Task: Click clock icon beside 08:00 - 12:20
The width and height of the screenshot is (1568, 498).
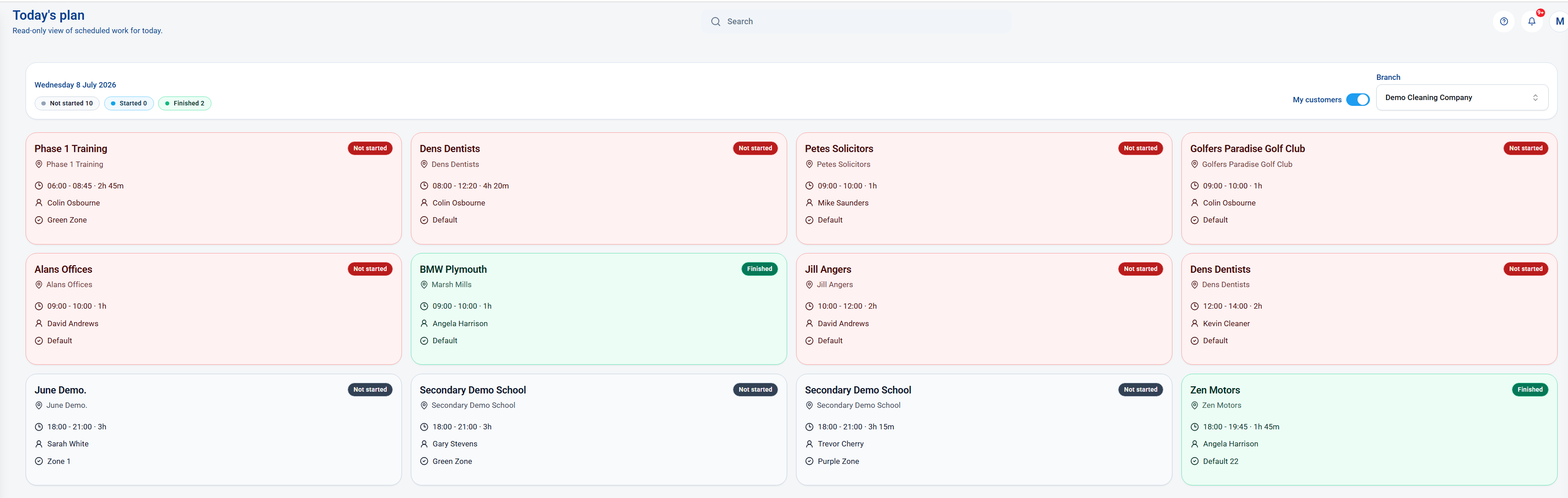Action: coord(424,186)
